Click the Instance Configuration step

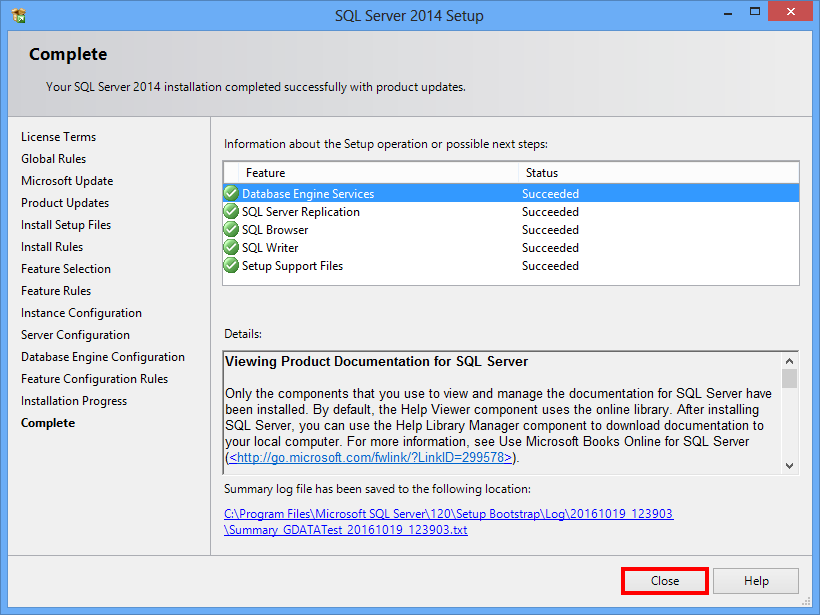81,313
